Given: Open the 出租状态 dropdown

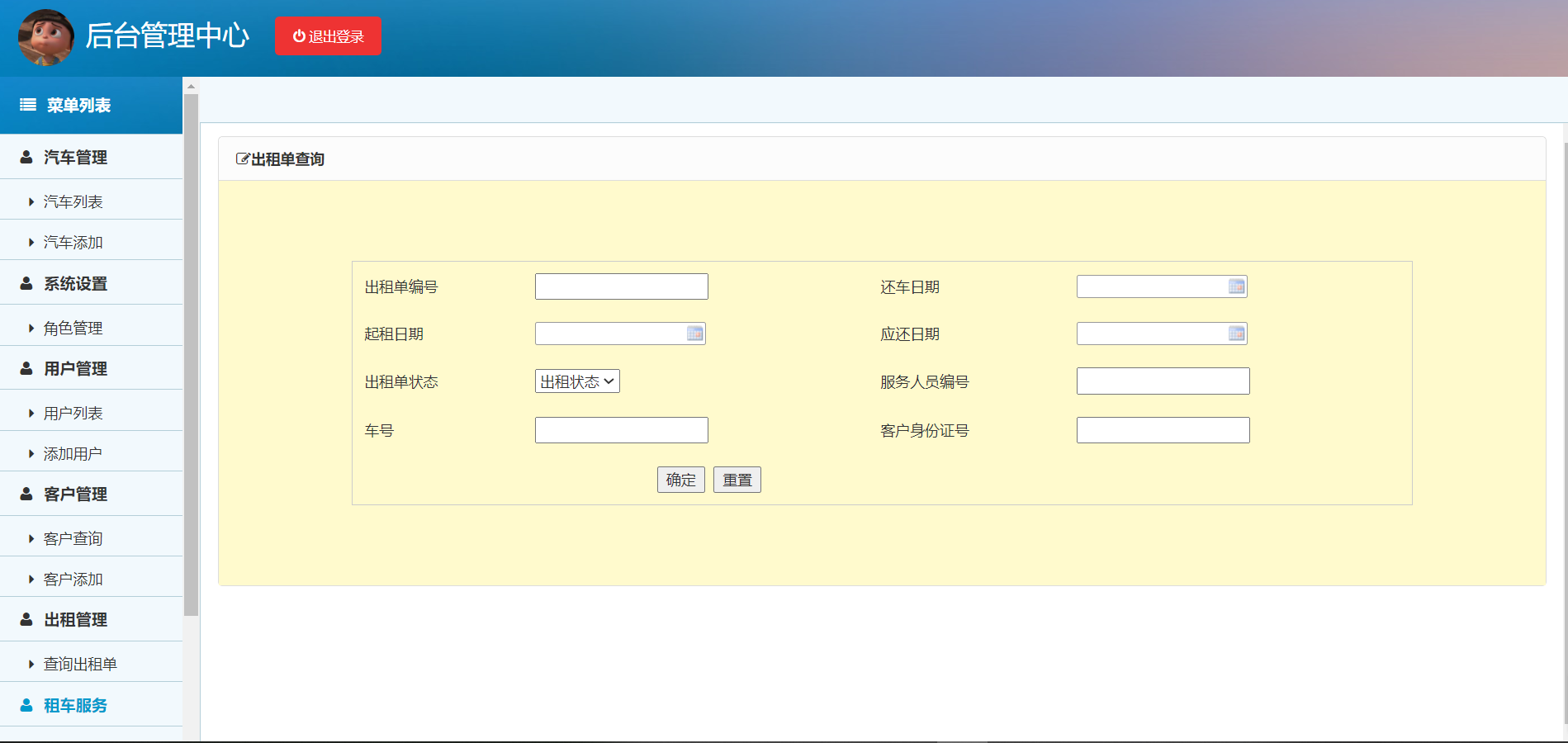Looking at the screenshot, I should [x=577, y=381].
